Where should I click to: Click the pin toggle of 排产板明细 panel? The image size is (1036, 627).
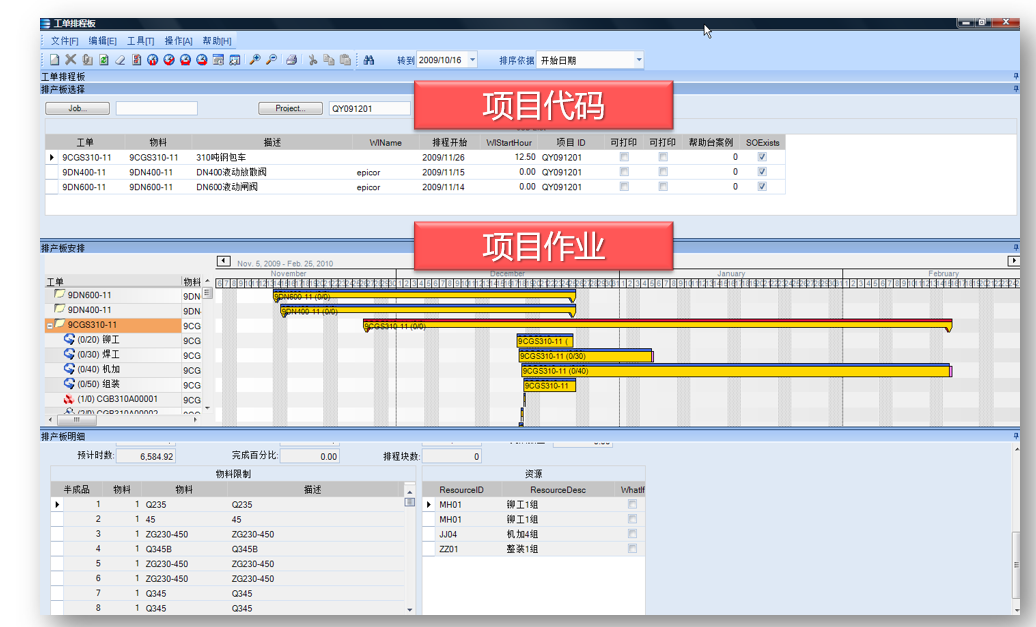1016,436
